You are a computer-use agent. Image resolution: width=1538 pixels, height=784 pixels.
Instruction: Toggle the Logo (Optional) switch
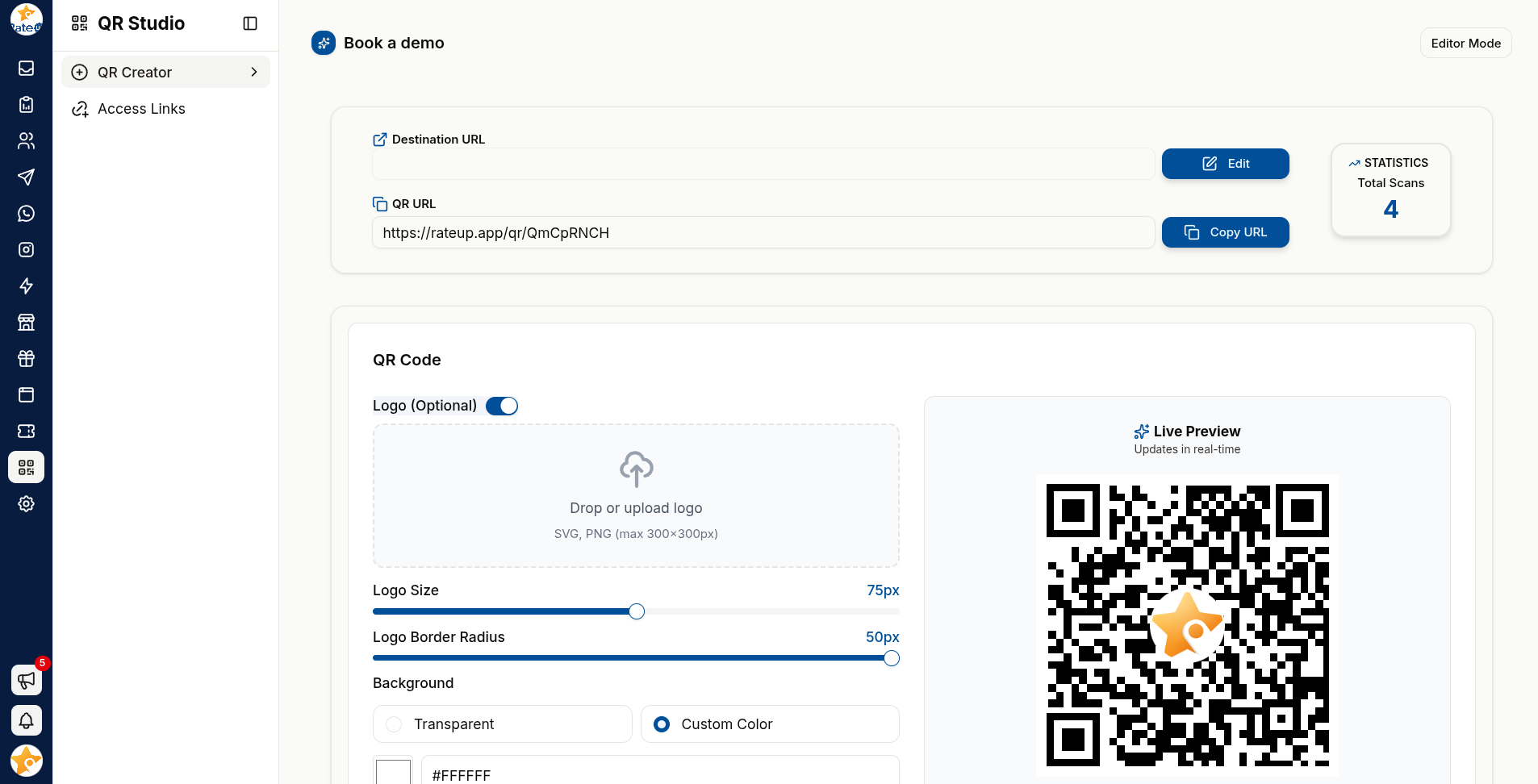pyautogui.click(x=502, y=406)
